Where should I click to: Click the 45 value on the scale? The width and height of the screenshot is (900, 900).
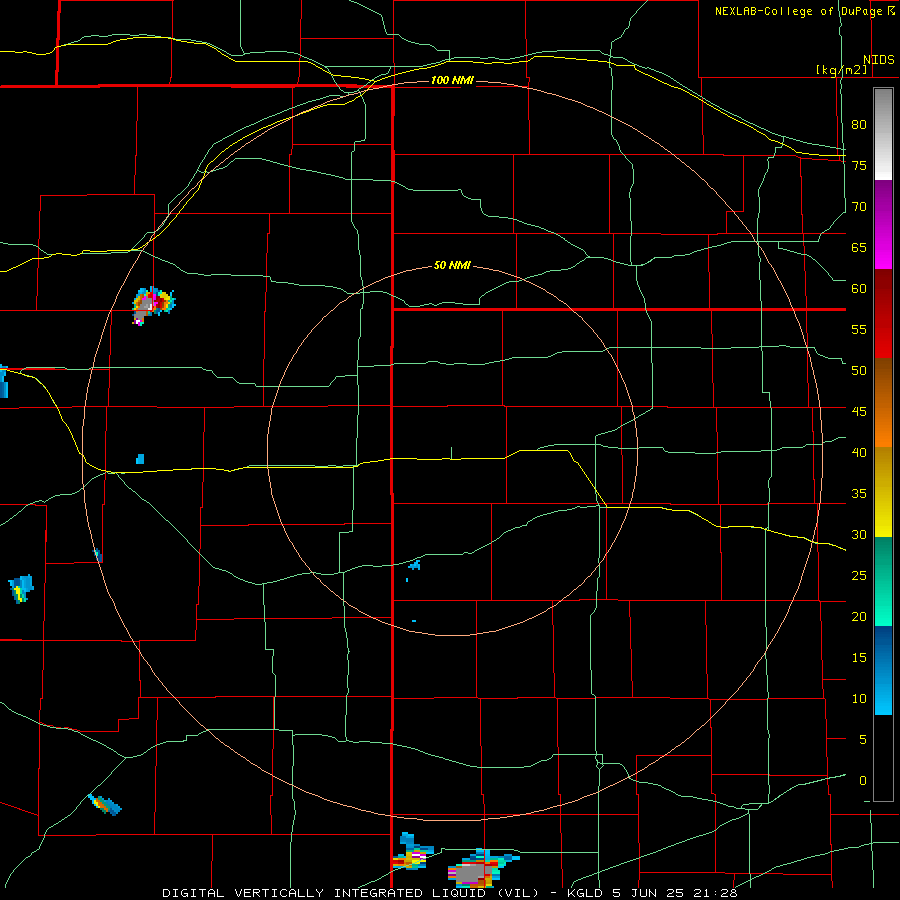coord(859,412)
